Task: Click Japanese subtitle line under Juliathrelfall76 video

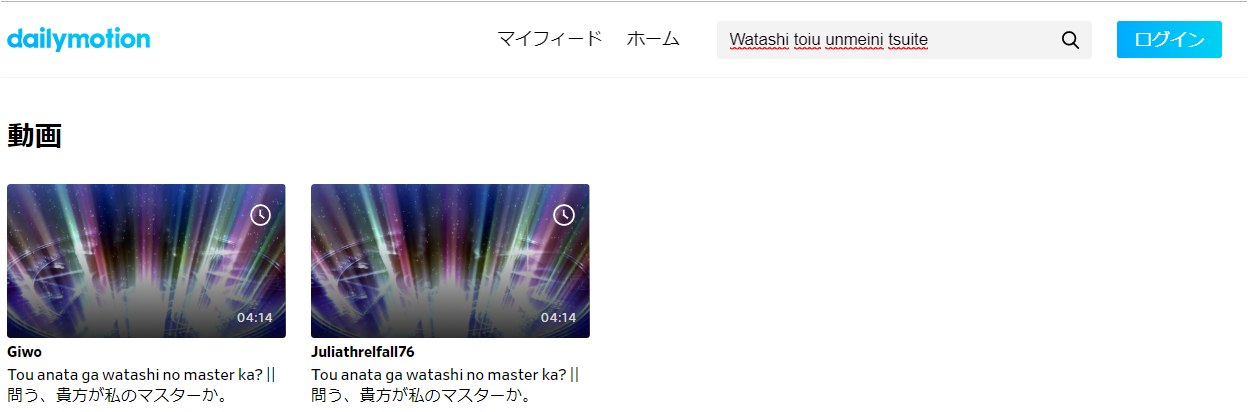Action: (x=420, y=396)
